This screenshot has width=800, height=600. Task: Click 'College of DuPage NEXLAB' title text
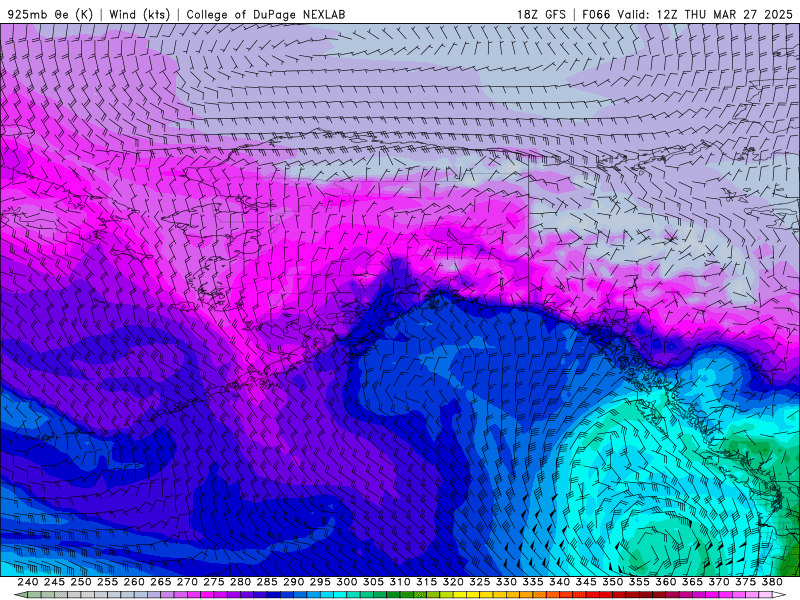(266, 14)
